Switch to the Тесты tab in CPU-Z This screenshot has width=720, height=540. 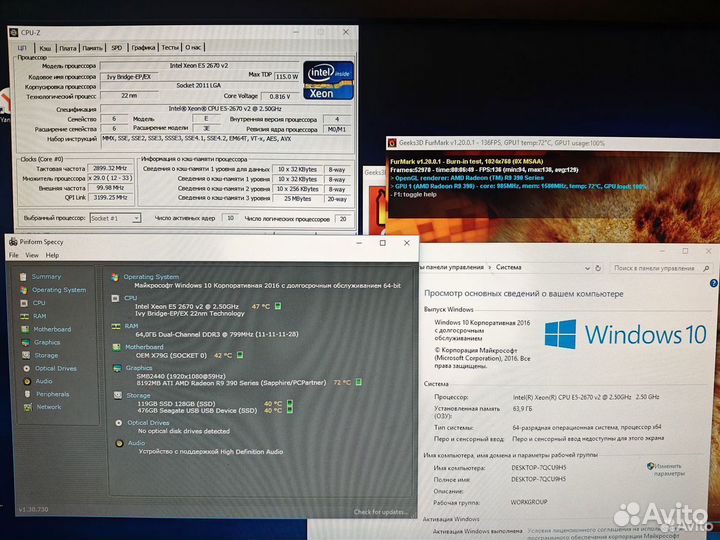169,47
